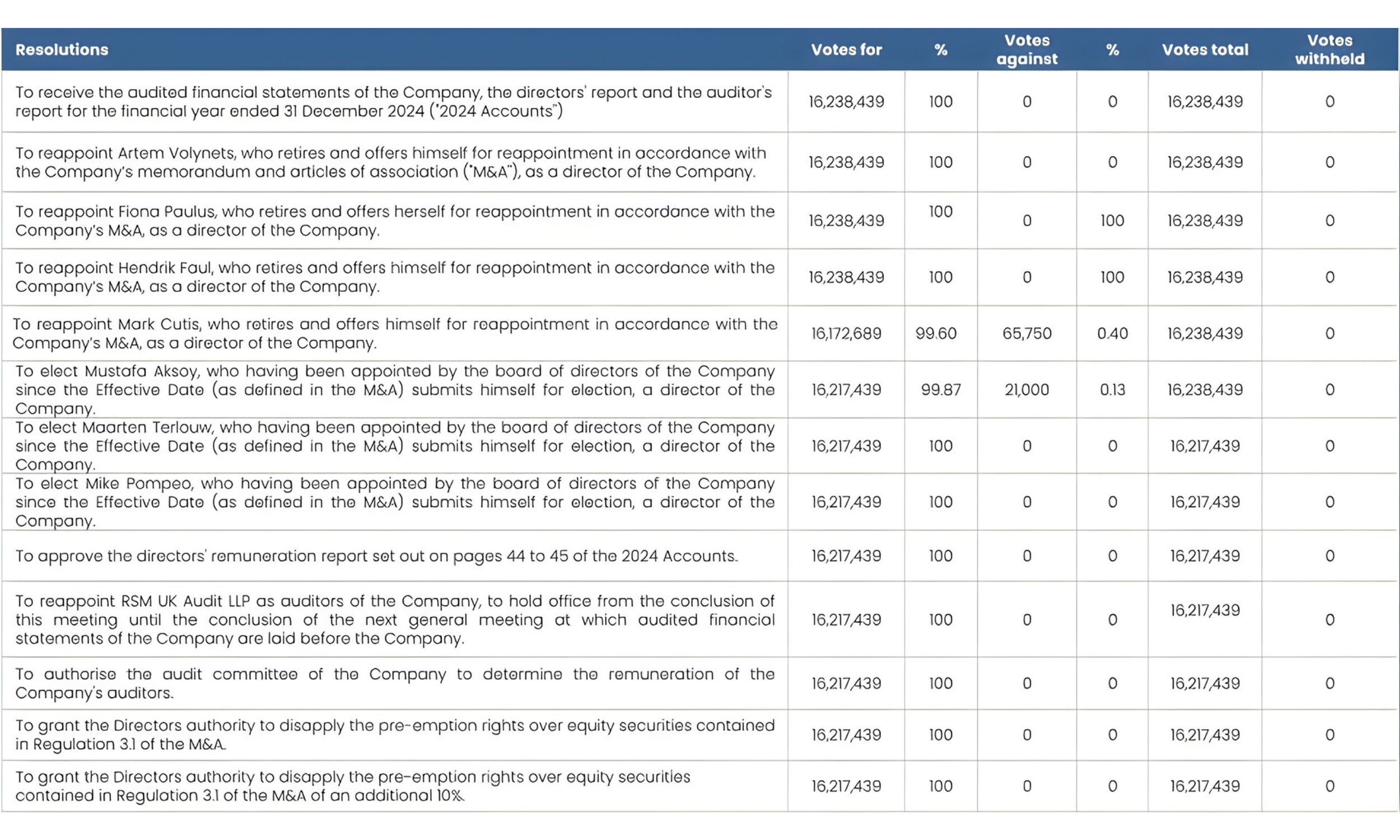Click the 65,750 votes against cell

pos(1026,333)
